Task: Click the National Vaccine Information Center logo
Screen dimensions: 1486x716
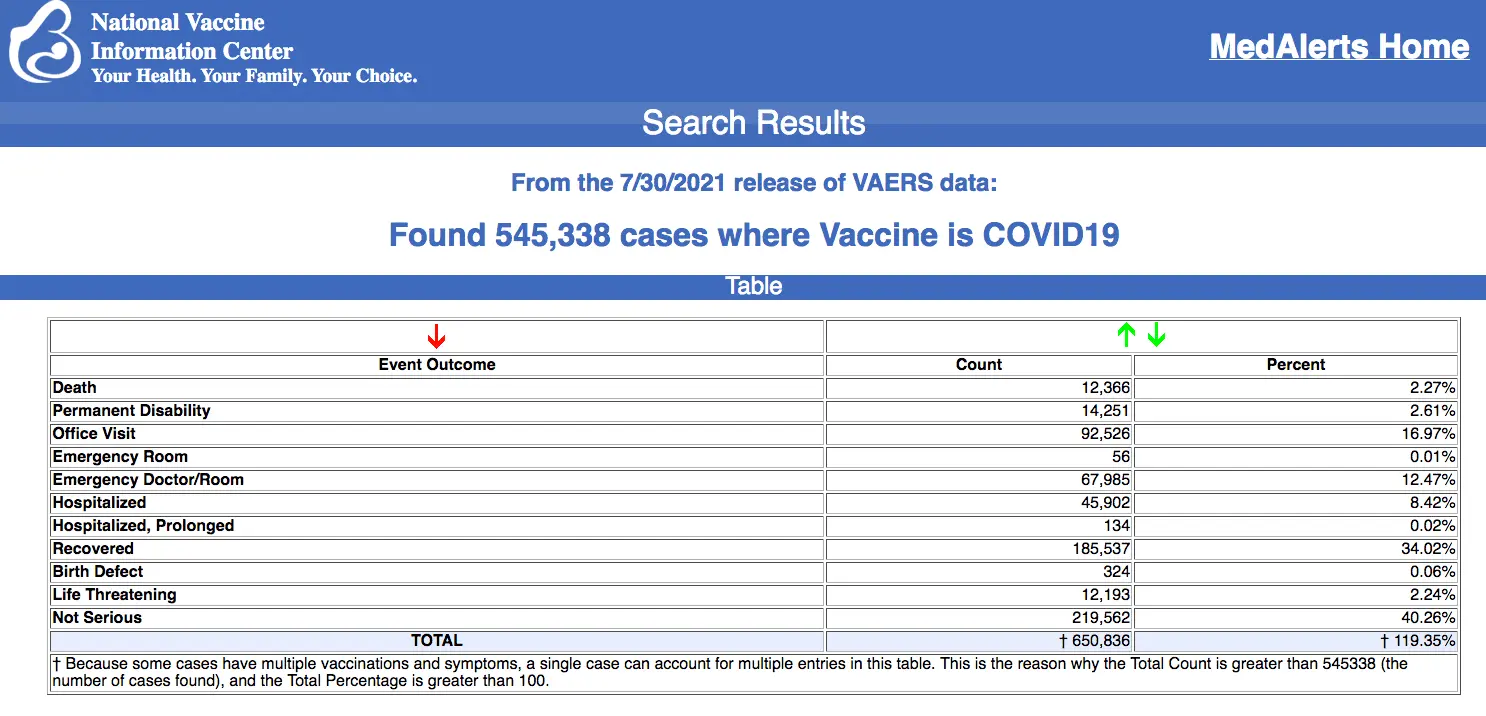Action: [x=44, y=43]
